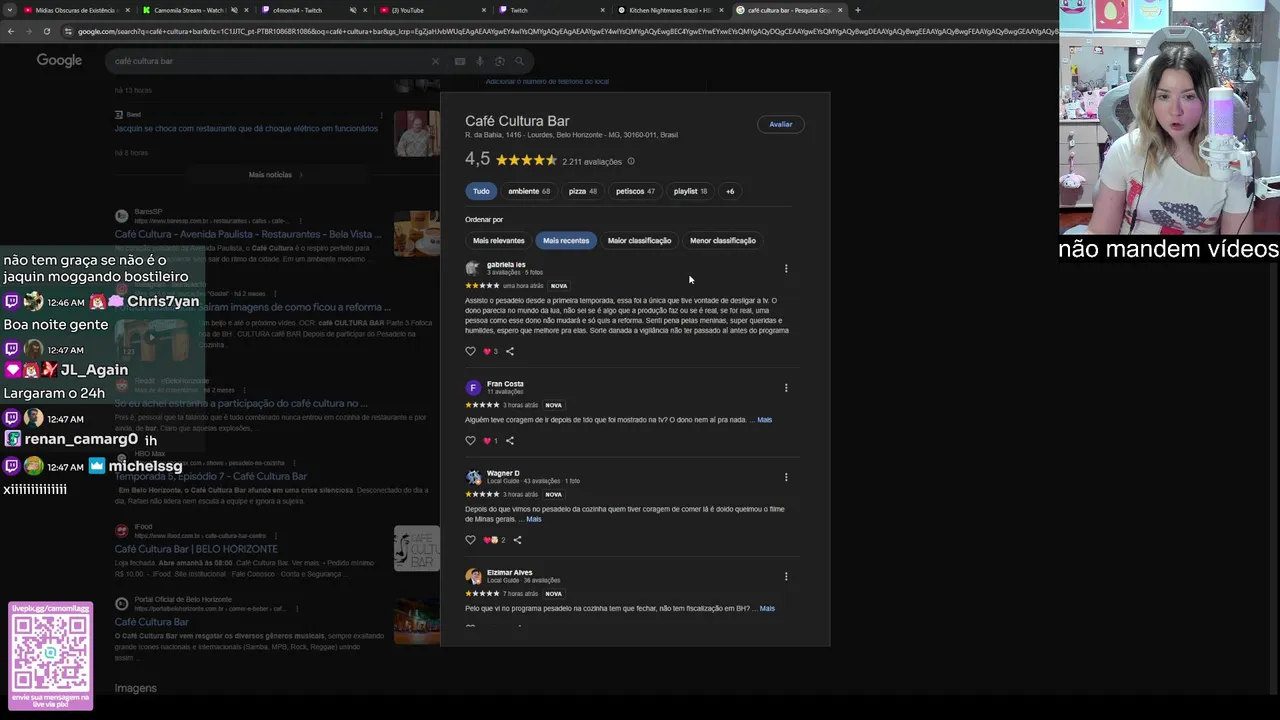Open Café Cultura Avenida Paulista result link
The image size is (1280, 720).
point(247,234)
